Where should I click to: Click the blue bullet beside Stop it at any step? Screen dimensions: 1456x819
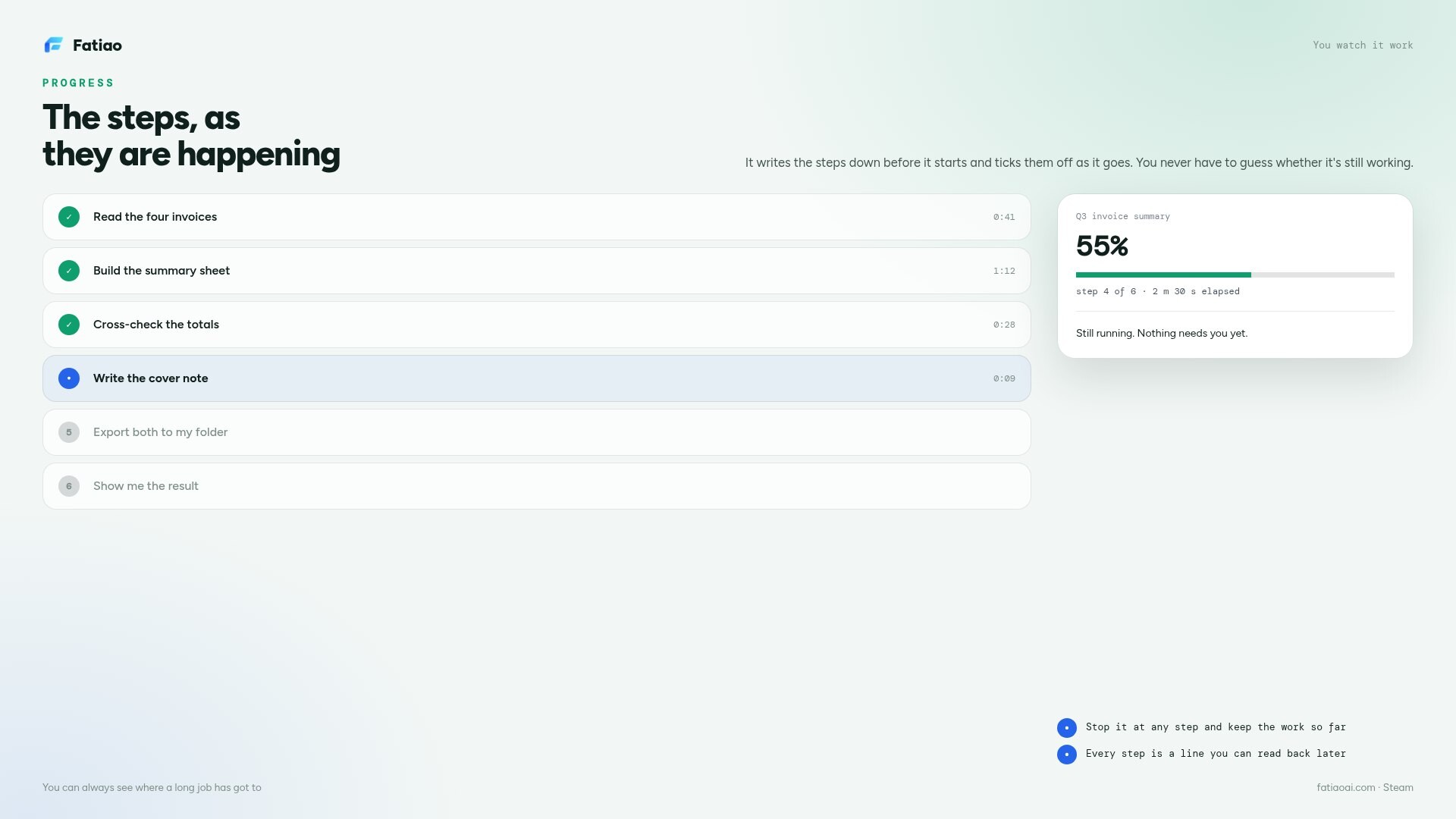[x=1067, y=728]
